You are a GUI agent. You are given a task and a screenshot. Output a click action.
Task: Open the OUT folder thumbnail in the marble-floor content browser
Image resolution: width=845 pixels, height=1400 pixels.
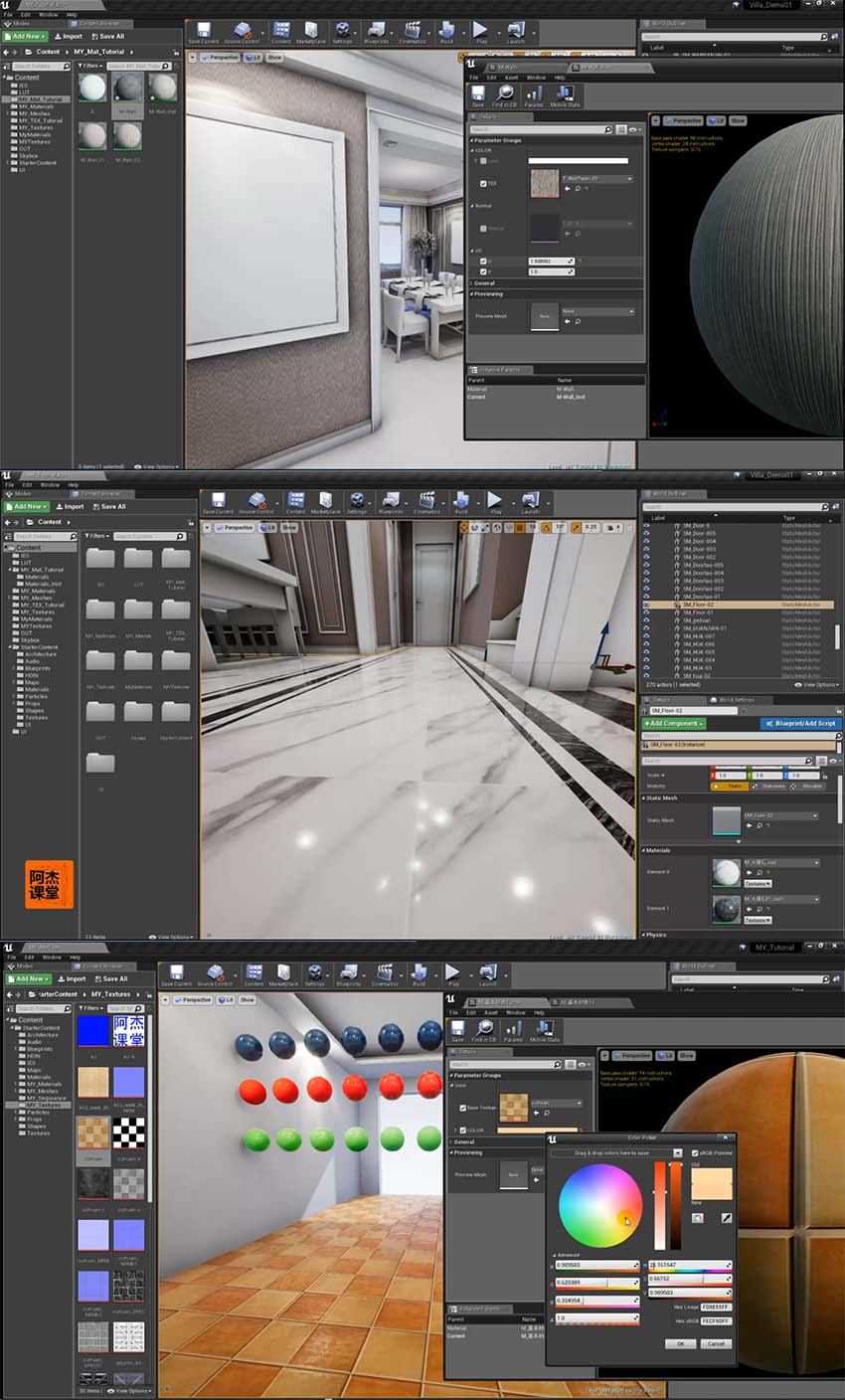(x=100, y=713)
